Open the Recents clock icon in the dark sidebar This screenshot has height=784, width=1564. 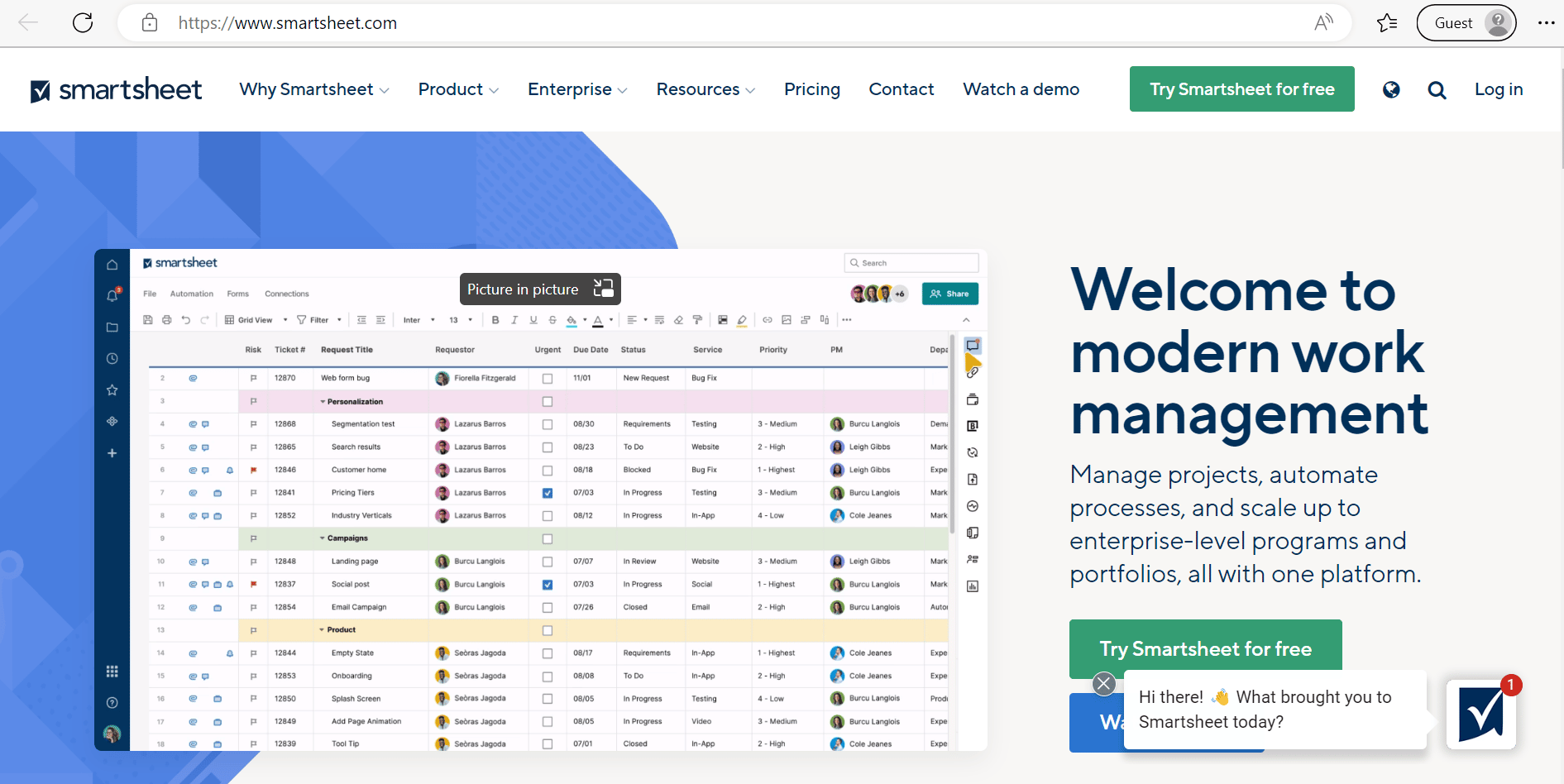tap(112, 359)
